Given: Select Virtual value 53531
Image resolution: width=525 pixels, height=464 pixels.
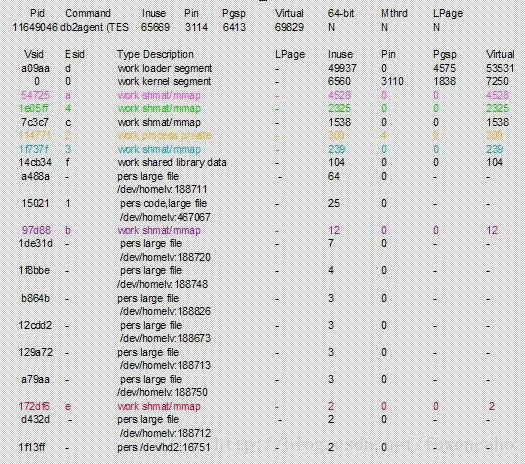Looking at the screenshot, I should click(500, 68).
